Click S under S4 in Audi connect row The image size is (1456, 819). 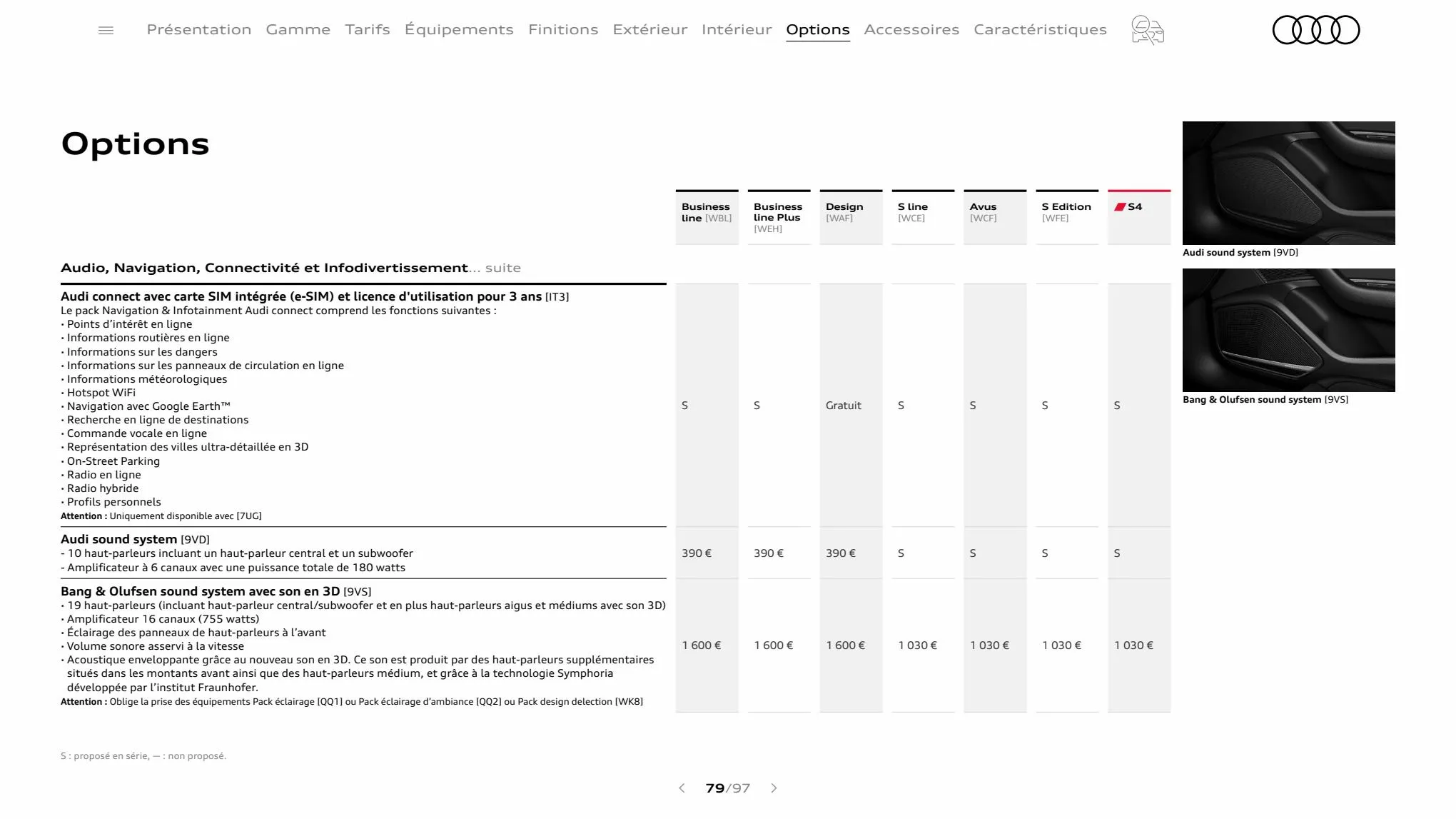[x=1117, y=406]
